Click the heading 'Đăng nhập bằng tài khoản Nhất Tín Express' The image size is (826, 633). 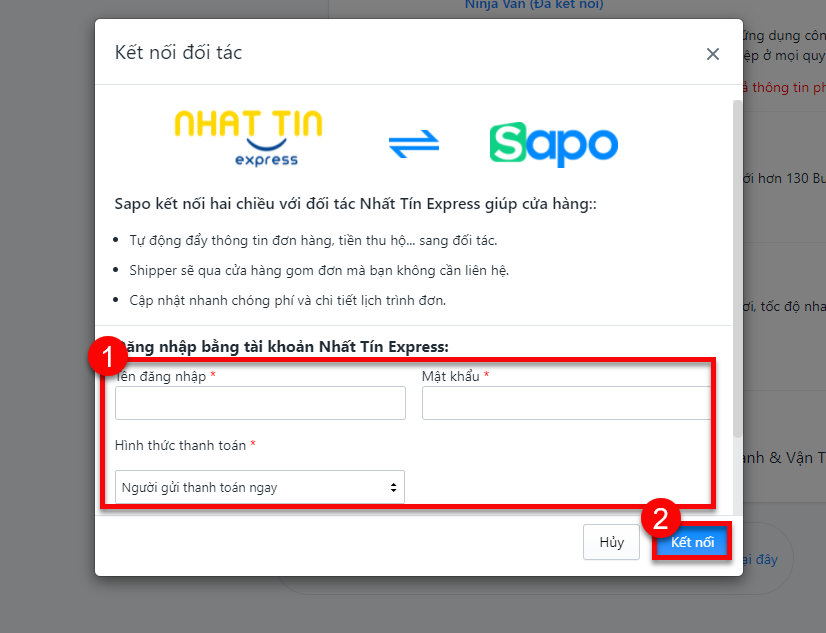tap(281, 347)
